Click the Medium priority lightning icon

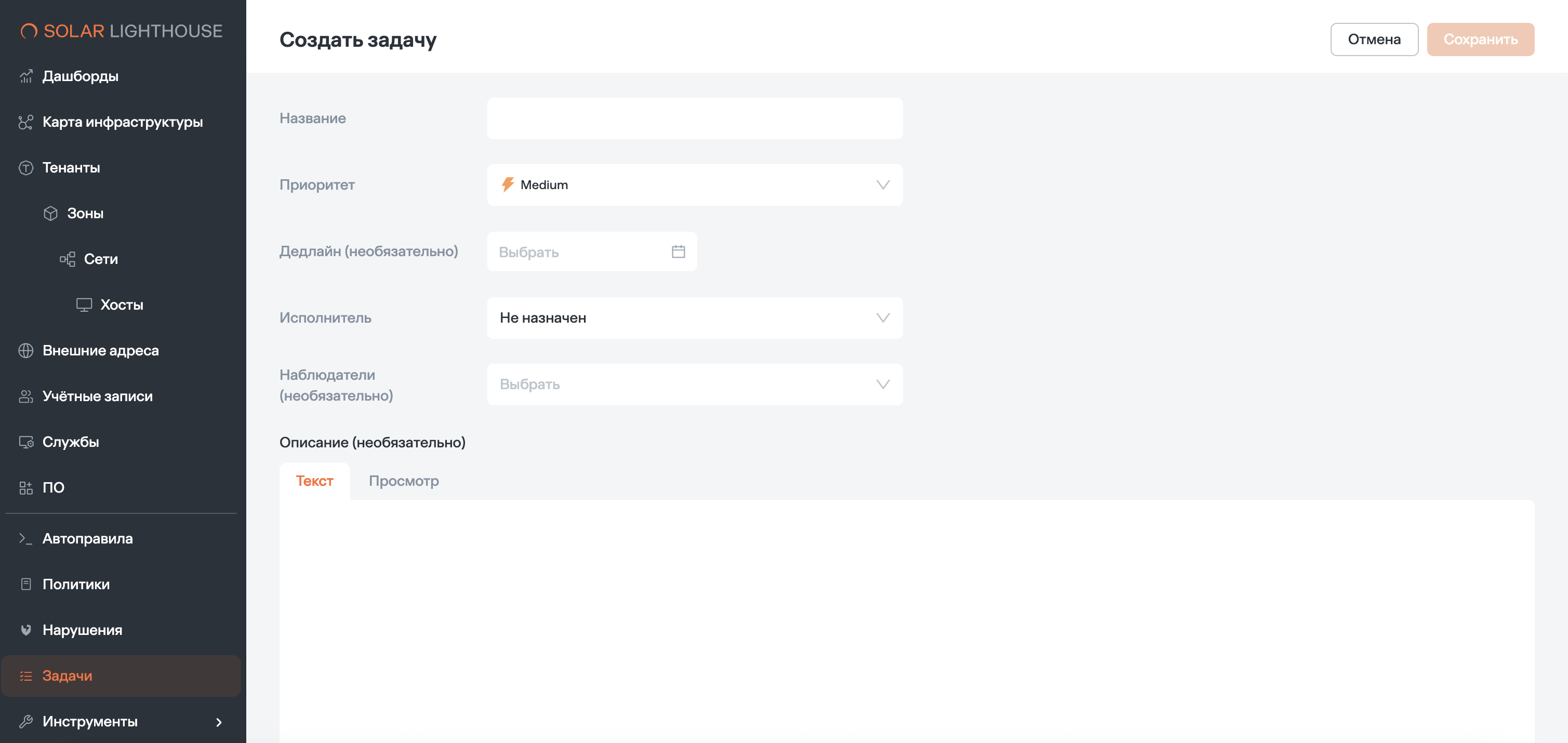[507, 184]
